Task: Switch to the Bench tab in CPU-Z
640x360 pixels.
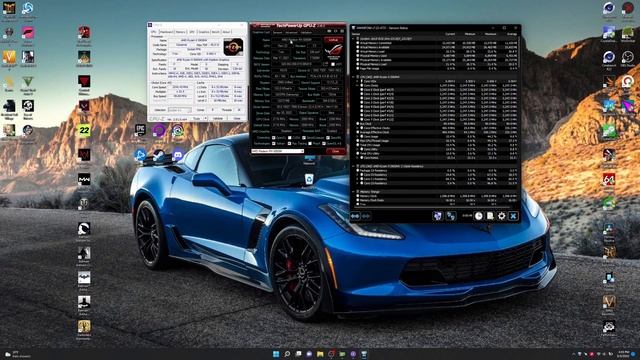Action: 216,32
